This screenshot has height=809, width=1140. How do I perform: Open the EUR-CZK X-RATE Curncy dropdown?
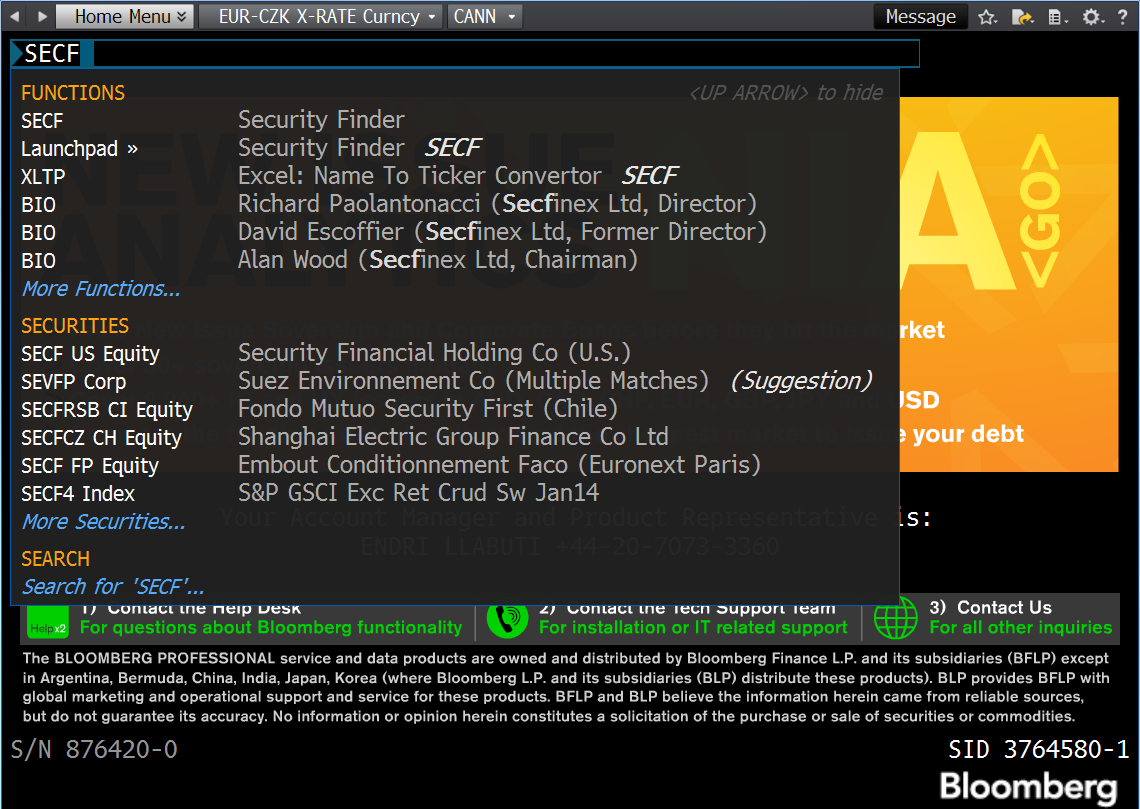(x=321, y=16)
